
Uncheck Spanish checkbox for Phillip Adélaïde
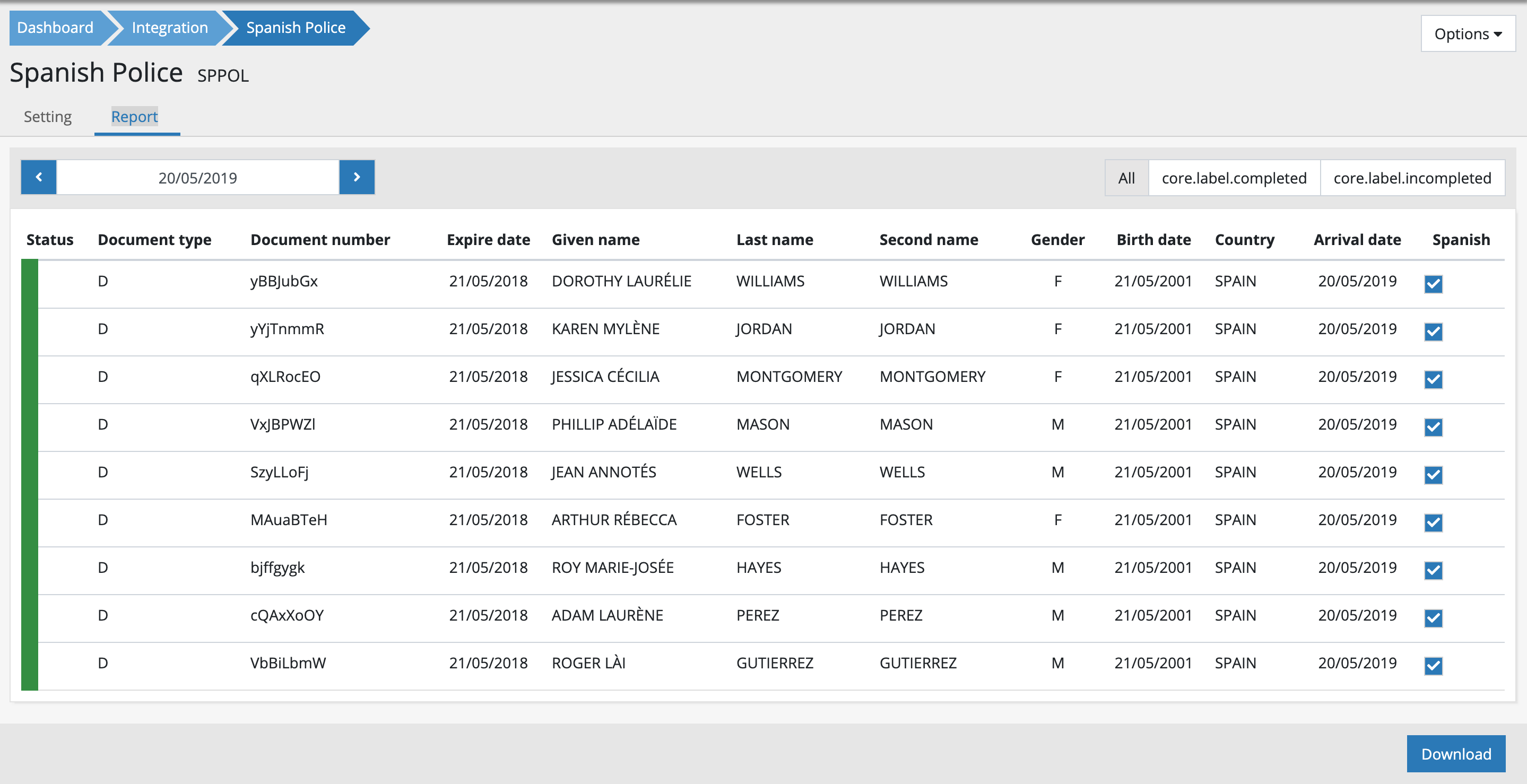coord(1433,427)
